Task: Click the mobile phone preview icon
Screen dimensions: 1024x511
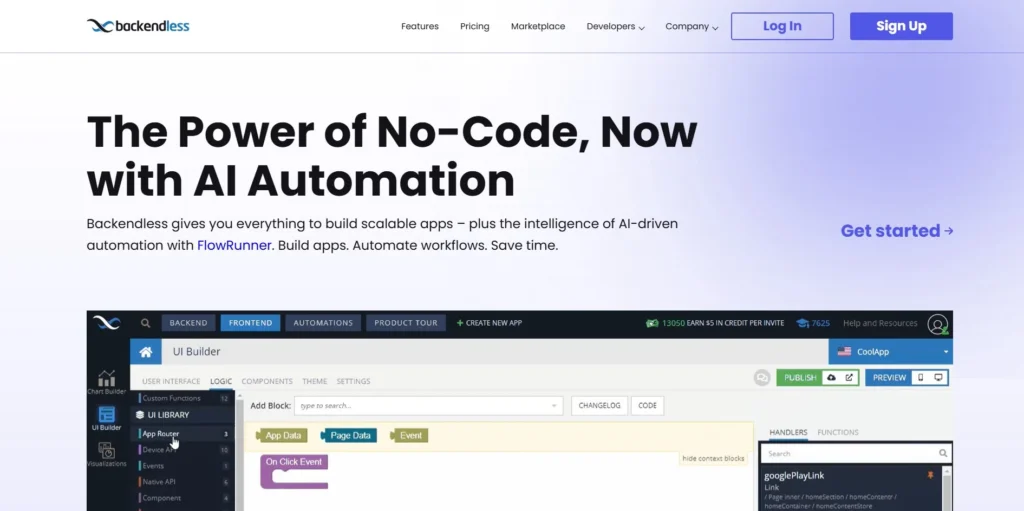Action: click(x=921, y=378)
